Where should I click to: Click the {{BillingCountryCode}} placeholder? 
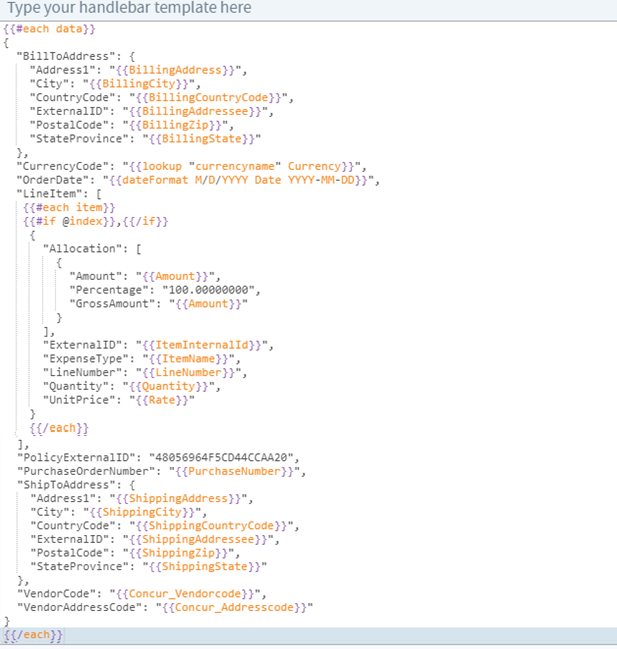208,97
